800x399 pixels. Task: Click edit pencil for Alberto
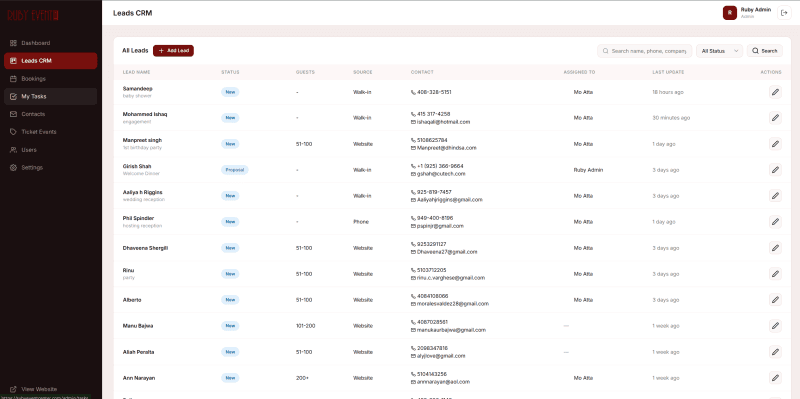pos(775,300)
